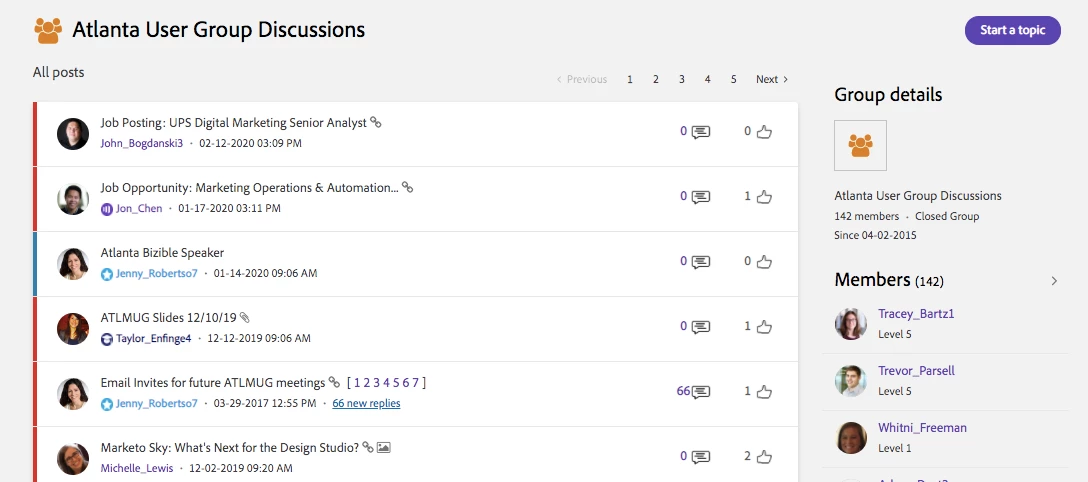Click the orange group icon beside page title
The image size is (1088, 482).
pyautogui.click(x=48, y=31)
